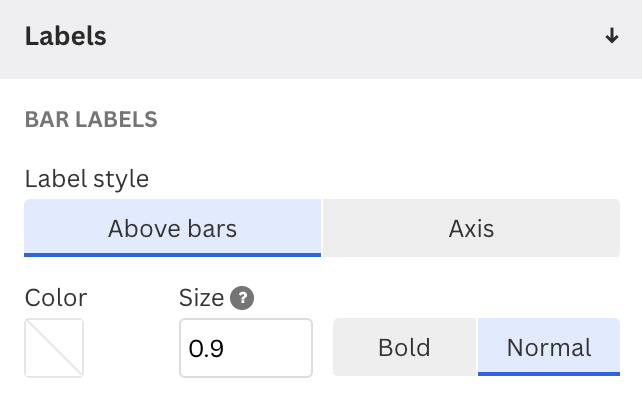Pick the empty diagonal-line color box

tap(54, 348)
